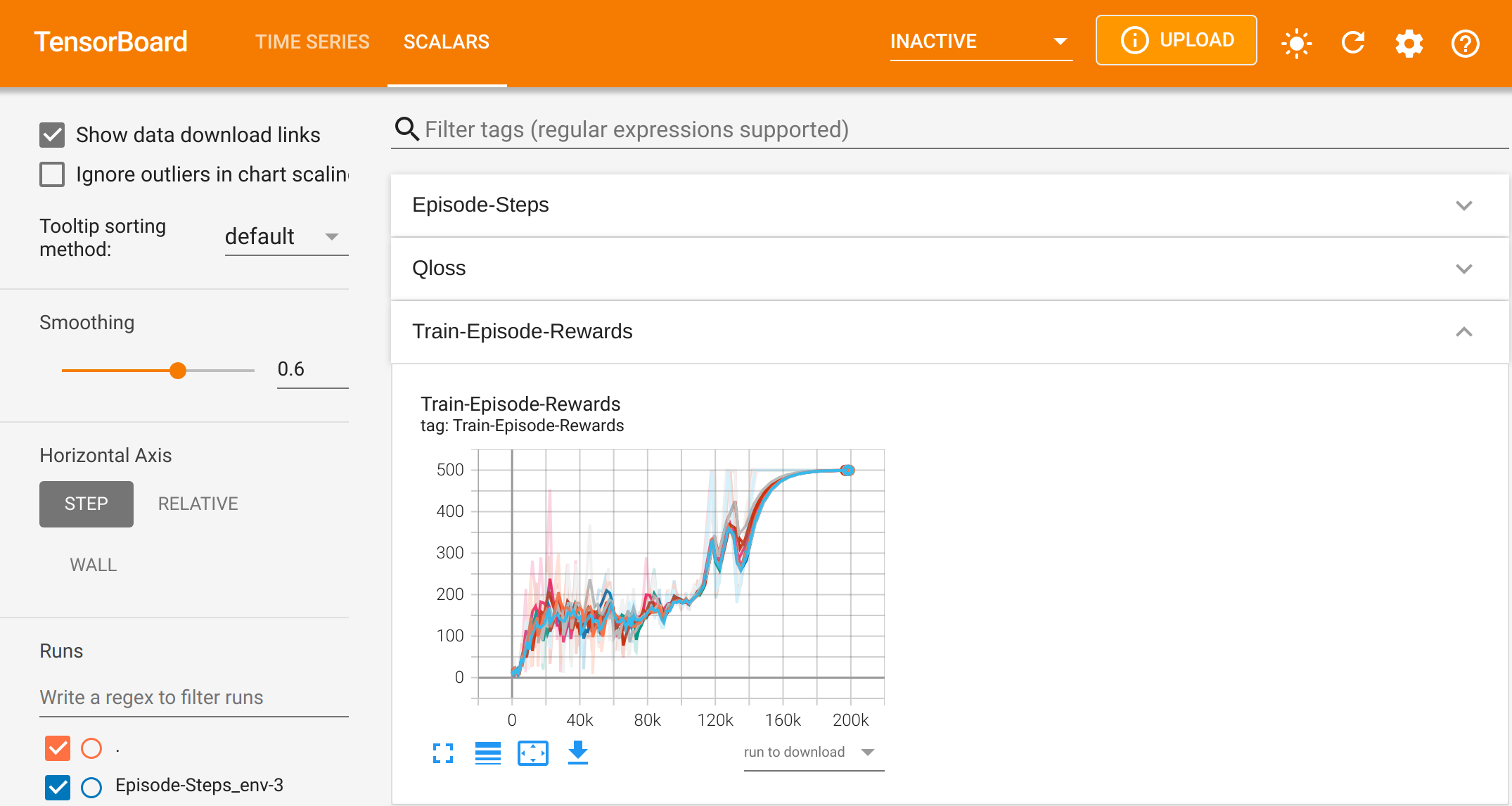Fit domain to data icon
This screenshot has height=806, width=1512.
(533, 753)
